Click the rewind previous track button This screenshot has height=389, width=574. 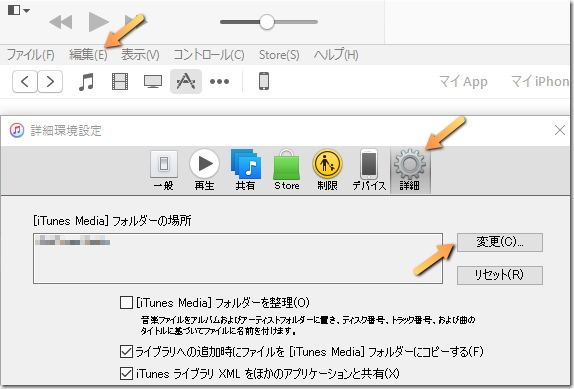pyautogui.click(x=60, y=22)
